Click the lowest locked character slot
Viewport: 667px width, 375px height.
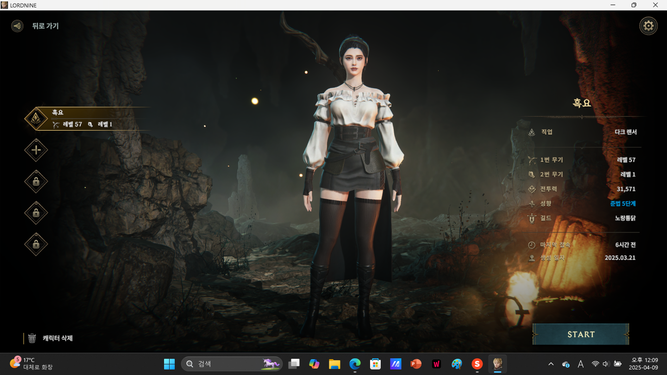tap(36, 244)
